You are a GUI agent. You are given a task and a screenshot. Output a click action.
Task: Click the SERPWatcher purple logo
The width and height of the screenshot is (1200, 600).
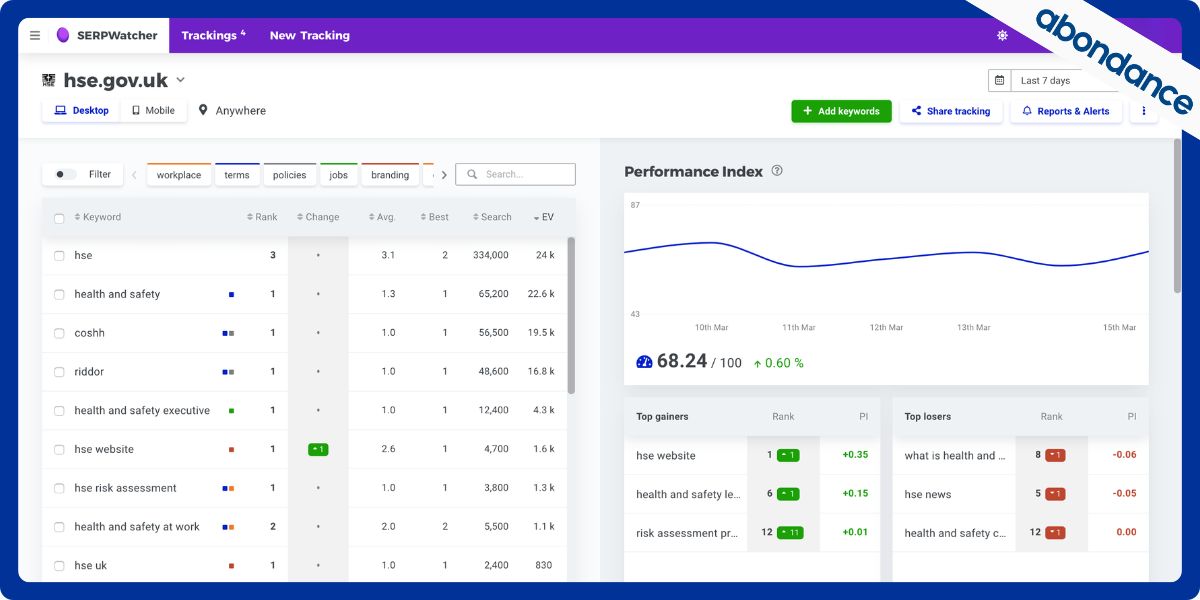click(x=63, y=35)
